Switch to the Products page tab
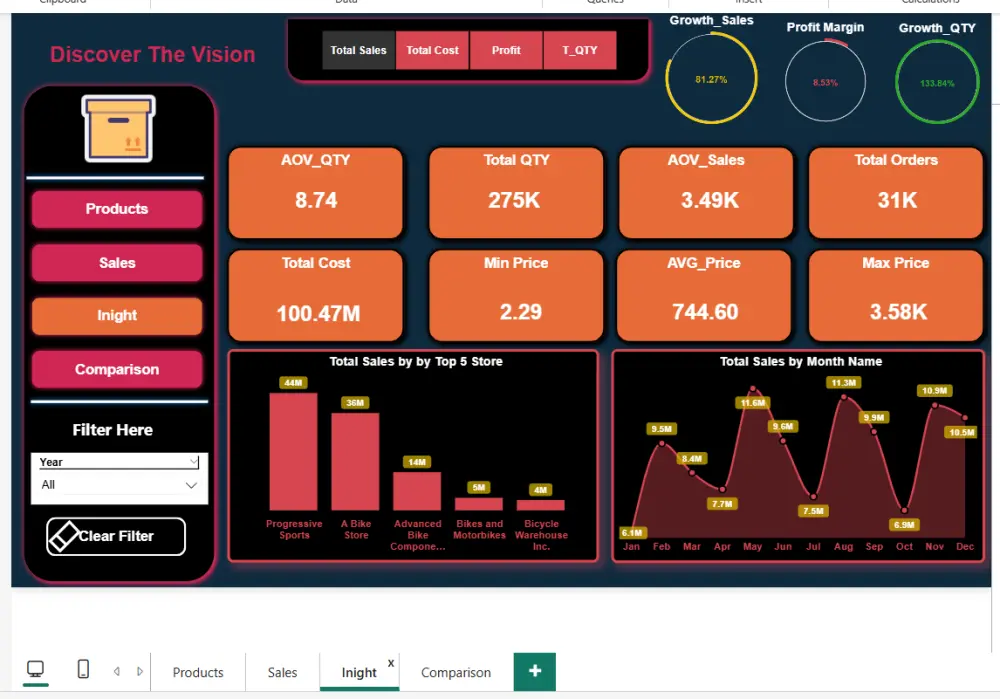This screenshot has width=1000, height=699. 197,671
